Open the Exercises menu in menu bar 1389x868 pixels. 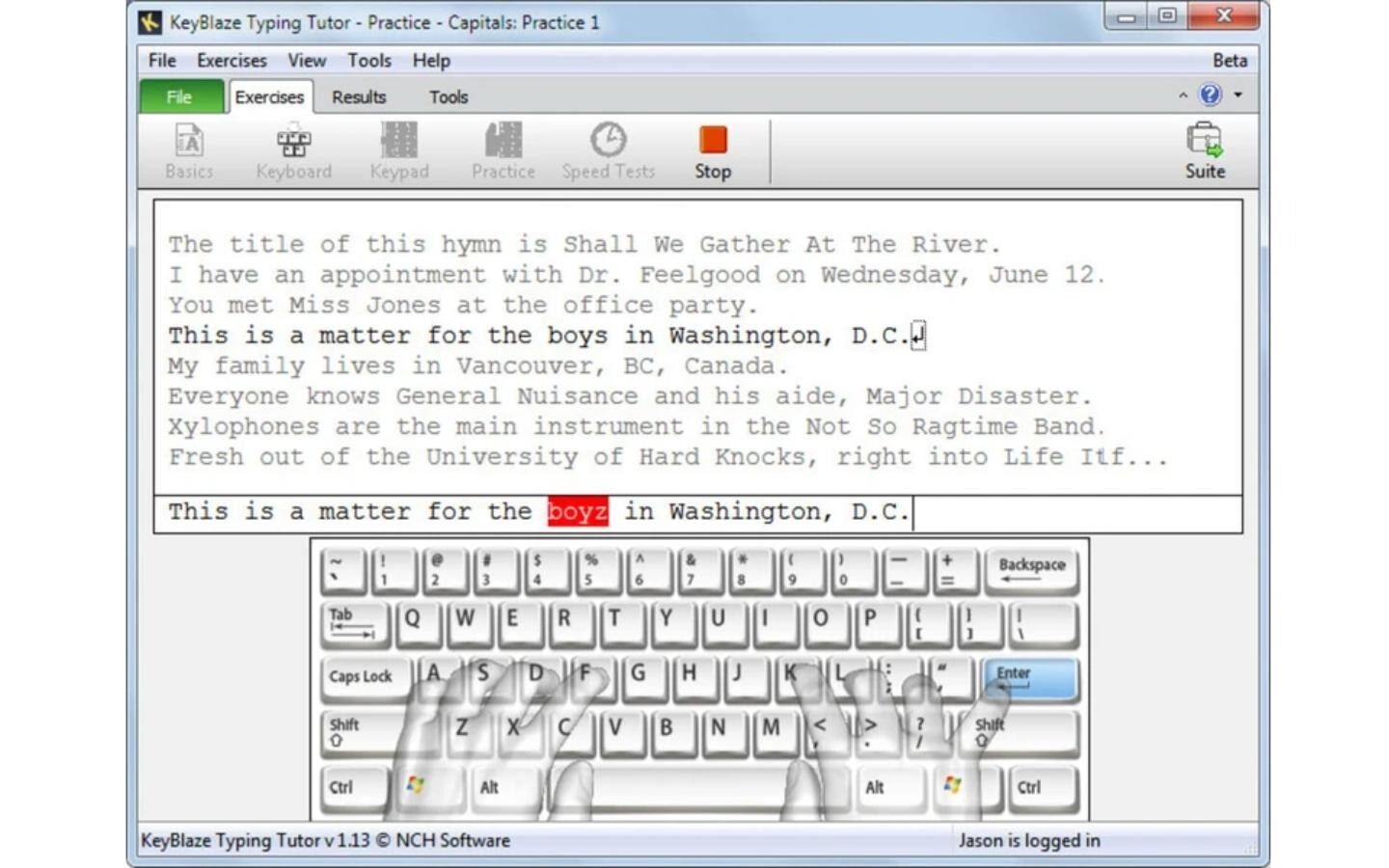[231, 60]
